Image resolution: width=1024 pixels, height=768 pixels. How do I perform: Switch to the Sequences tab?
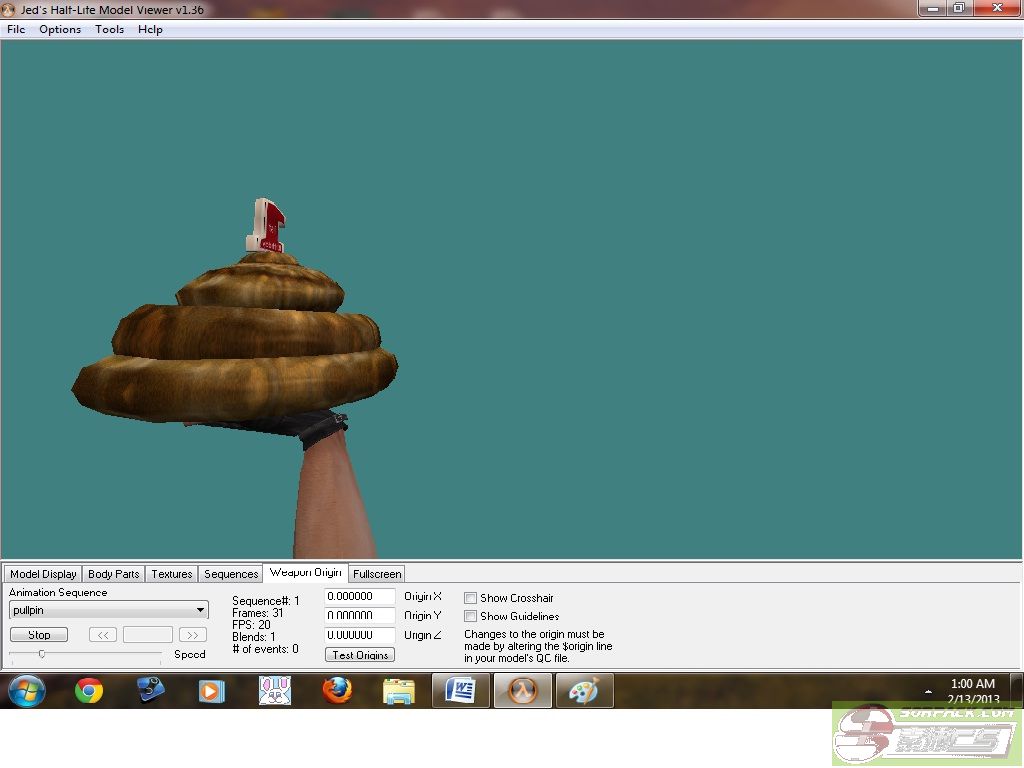231,574
